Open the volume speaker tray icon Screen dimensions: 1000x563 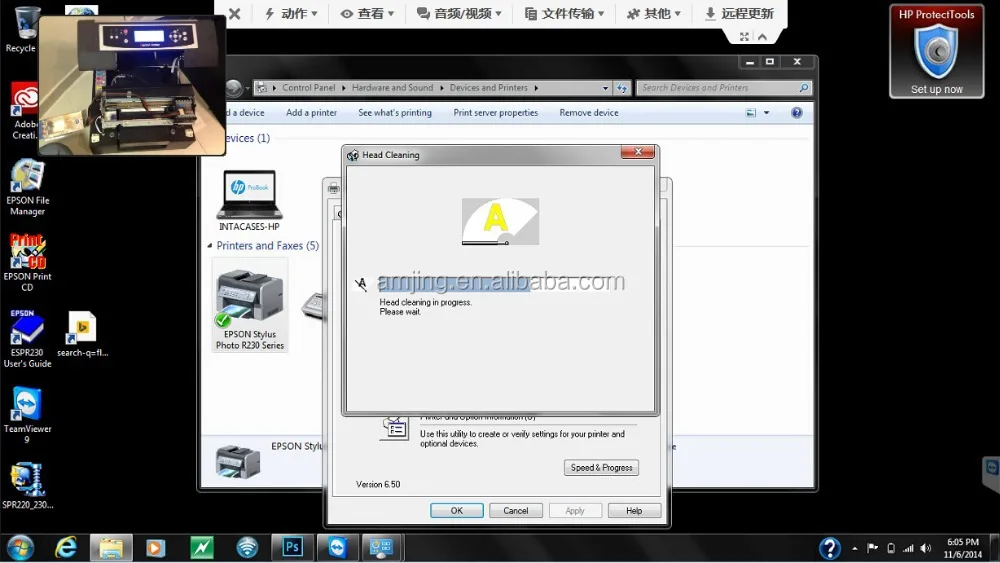926,548
